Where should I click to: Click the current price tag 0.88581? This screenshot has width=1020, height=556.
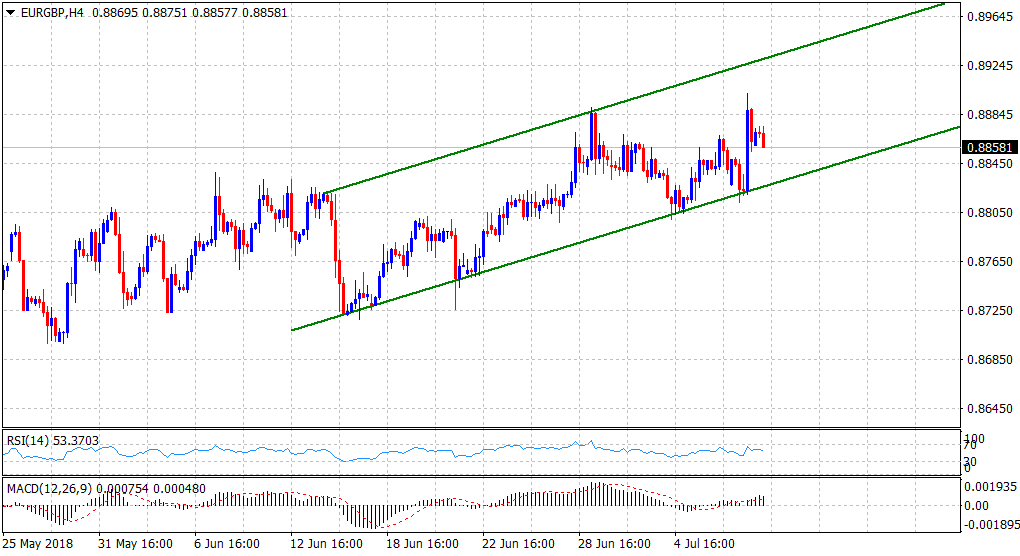click(988, 148)
